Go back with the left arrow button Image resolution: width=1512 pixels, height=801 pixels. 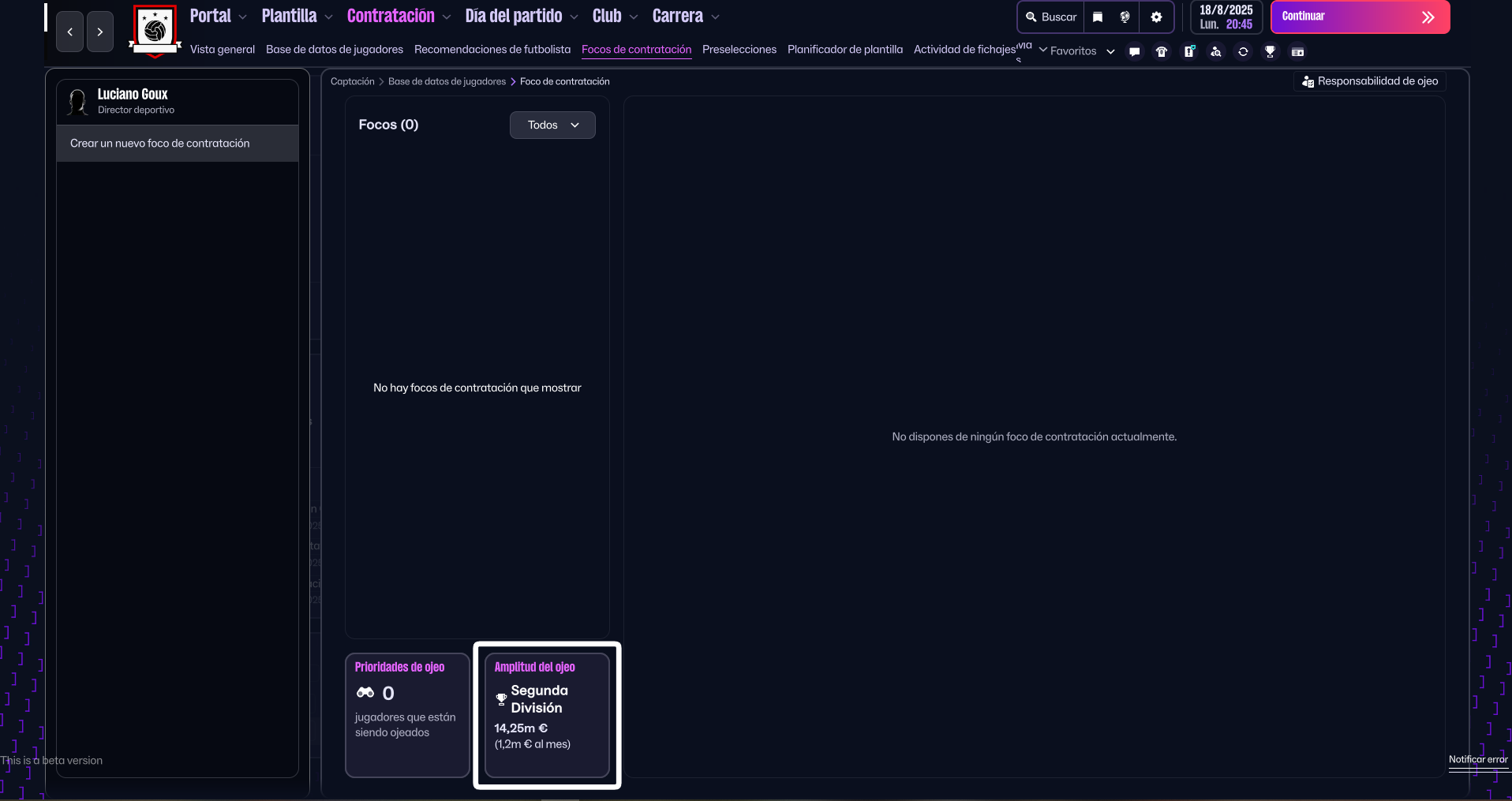(70, 32)
